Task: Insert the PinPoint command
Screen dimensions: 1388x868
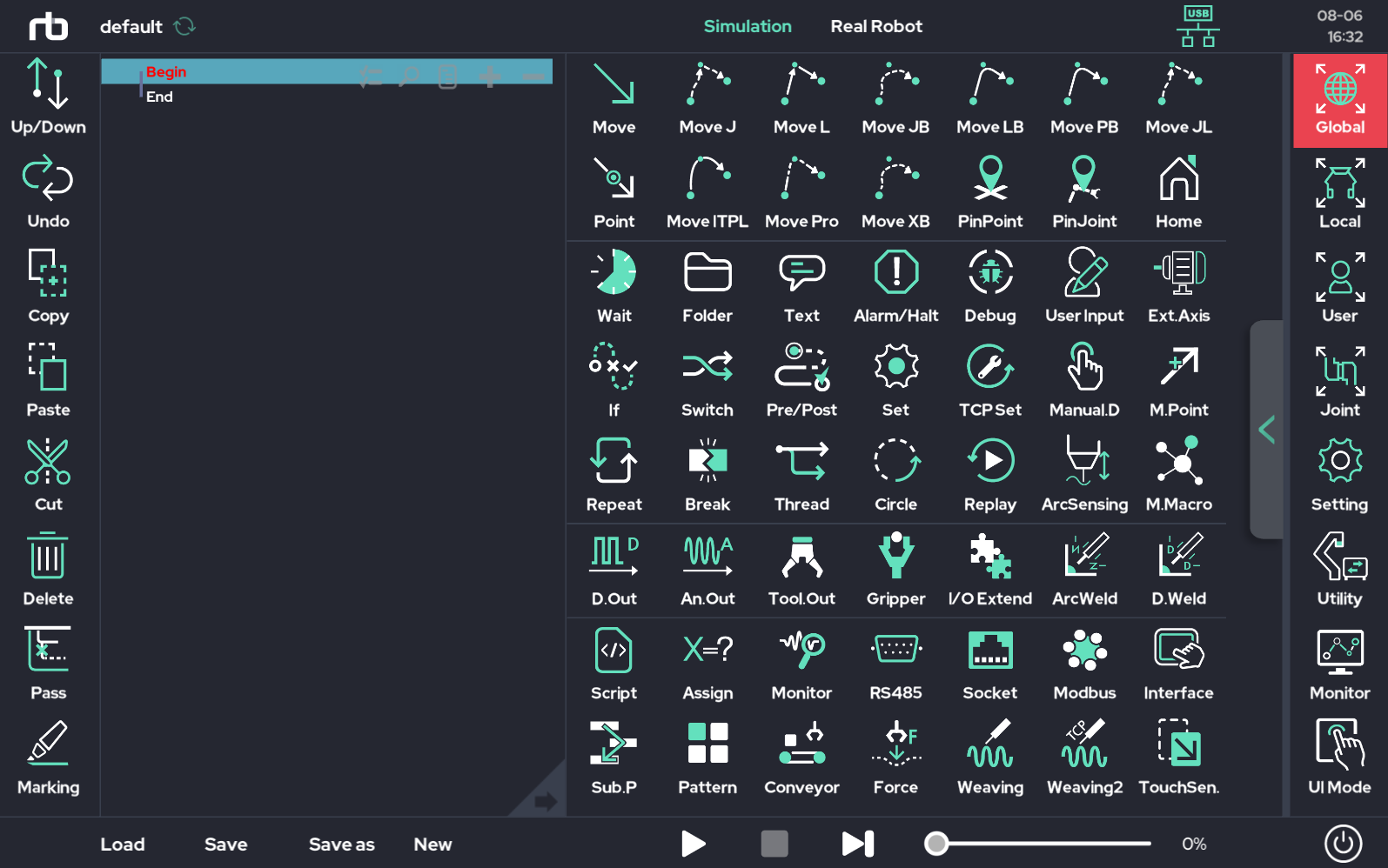Action: coord(989,192)
